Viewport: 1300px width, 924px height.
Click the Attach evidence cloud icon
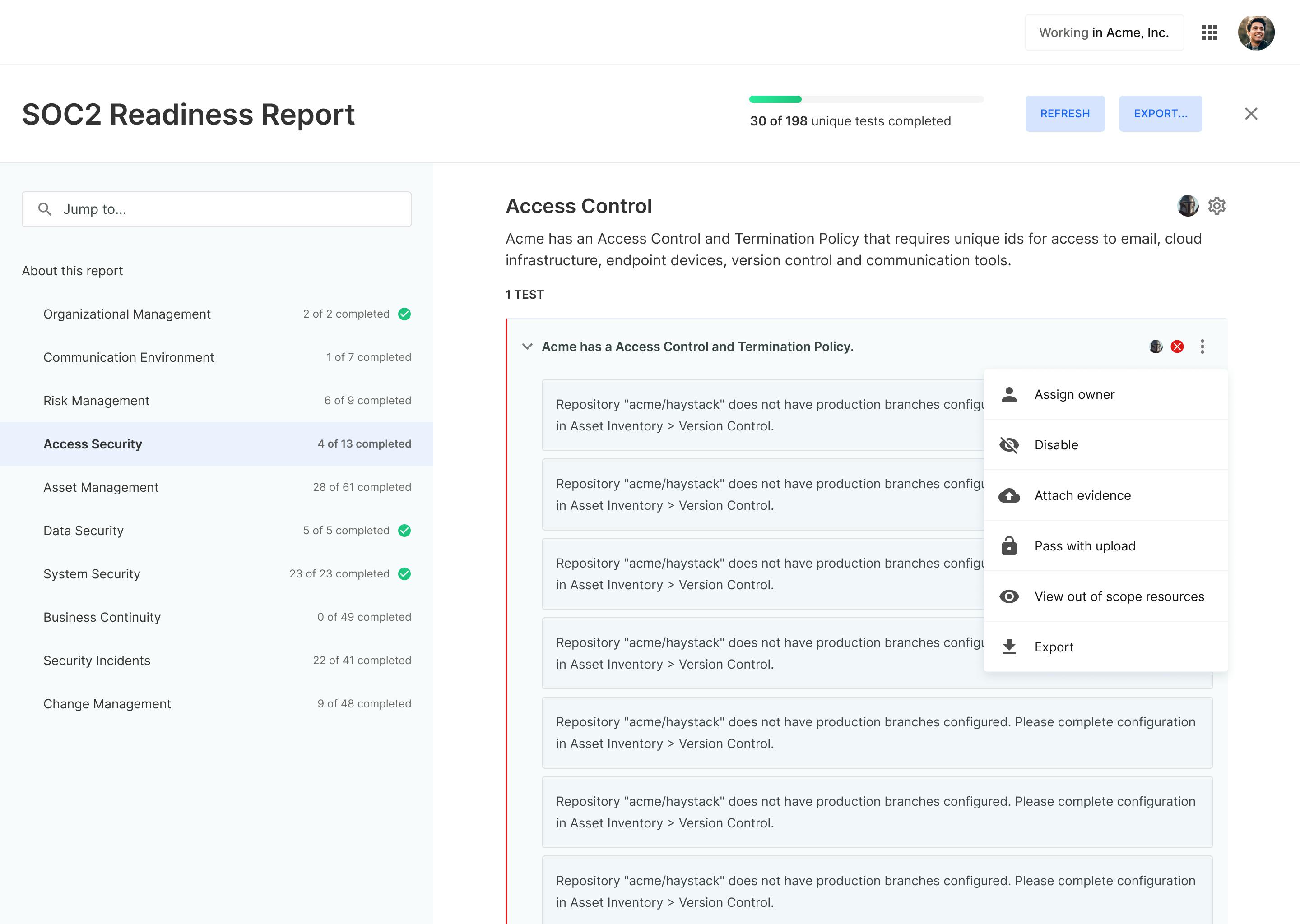1008,495
